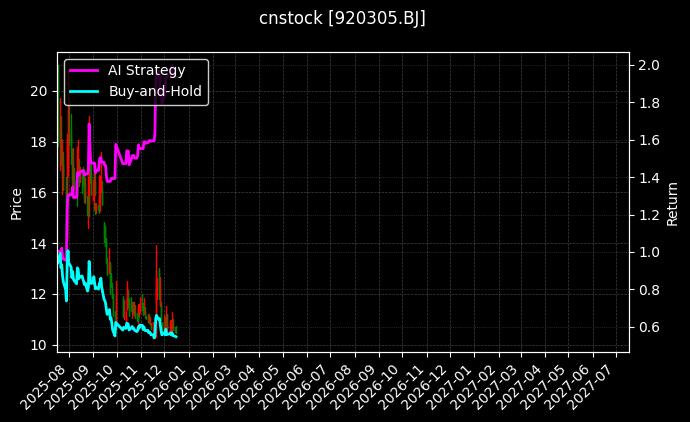The height and width of the screenshot is (422, 690).
Task: Click the 12 price tick label
Action: tap(38, 294)
